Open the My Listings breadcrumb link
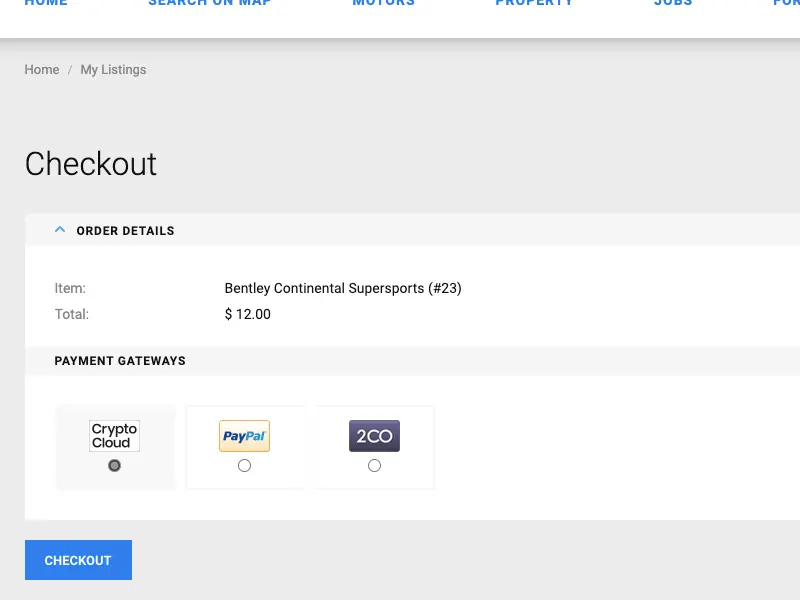Image resolution: width=800 pixels, height=600 pixels. coord(113,69)
